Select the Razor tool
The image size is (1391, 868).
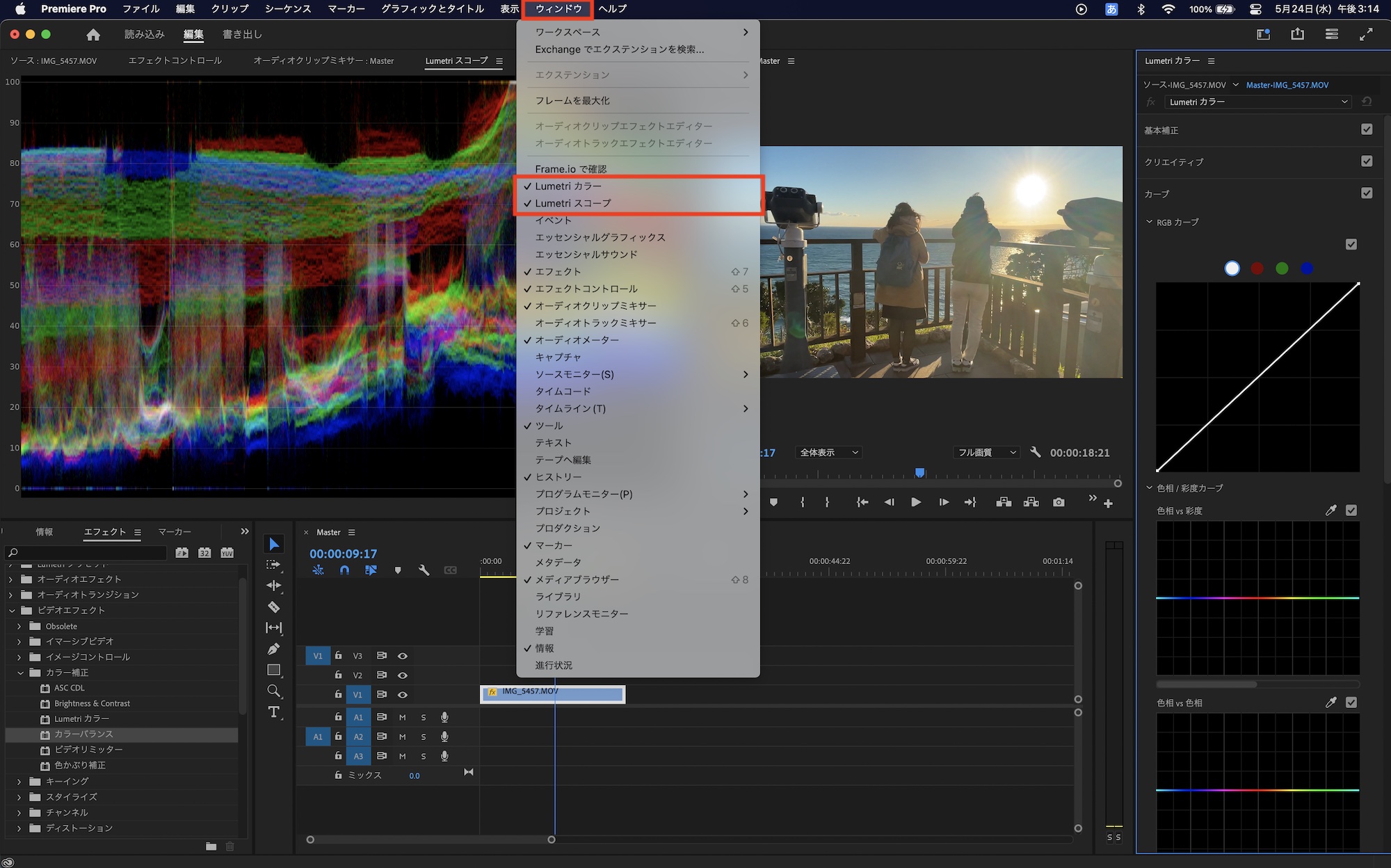[x=274, y=607]
